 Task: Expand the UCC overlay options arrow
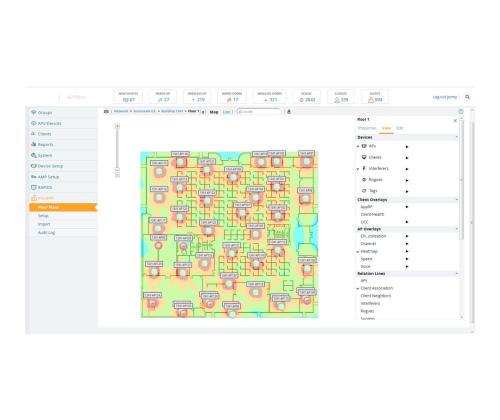coord(407,222)
